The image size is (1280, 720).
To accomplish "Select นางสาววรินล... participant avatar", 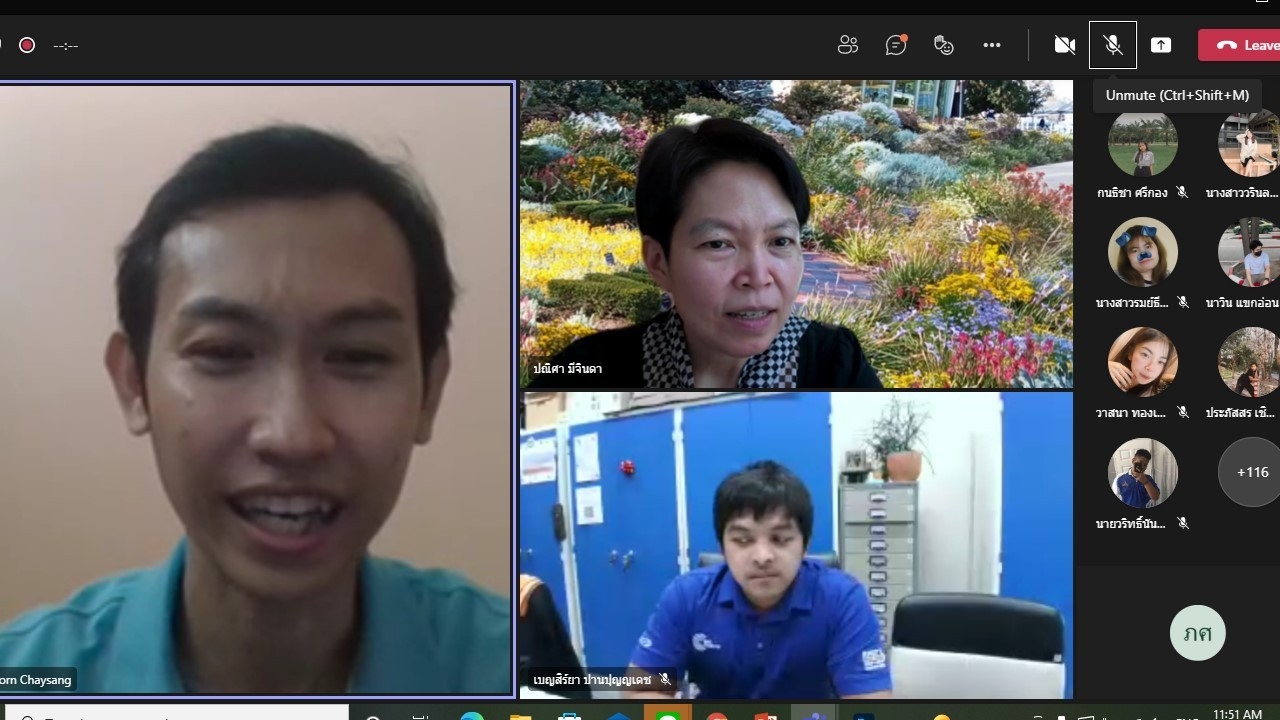I will tap(1249, 142).
